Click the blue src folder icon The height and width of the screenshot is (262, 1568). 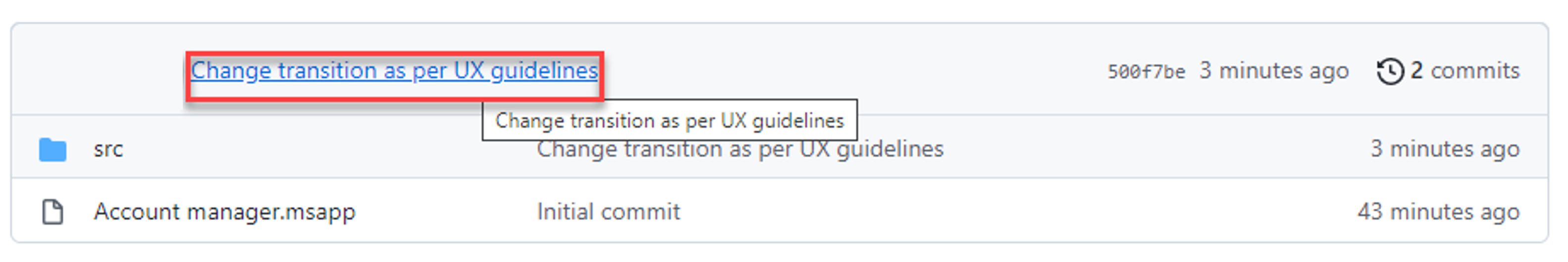53,150
